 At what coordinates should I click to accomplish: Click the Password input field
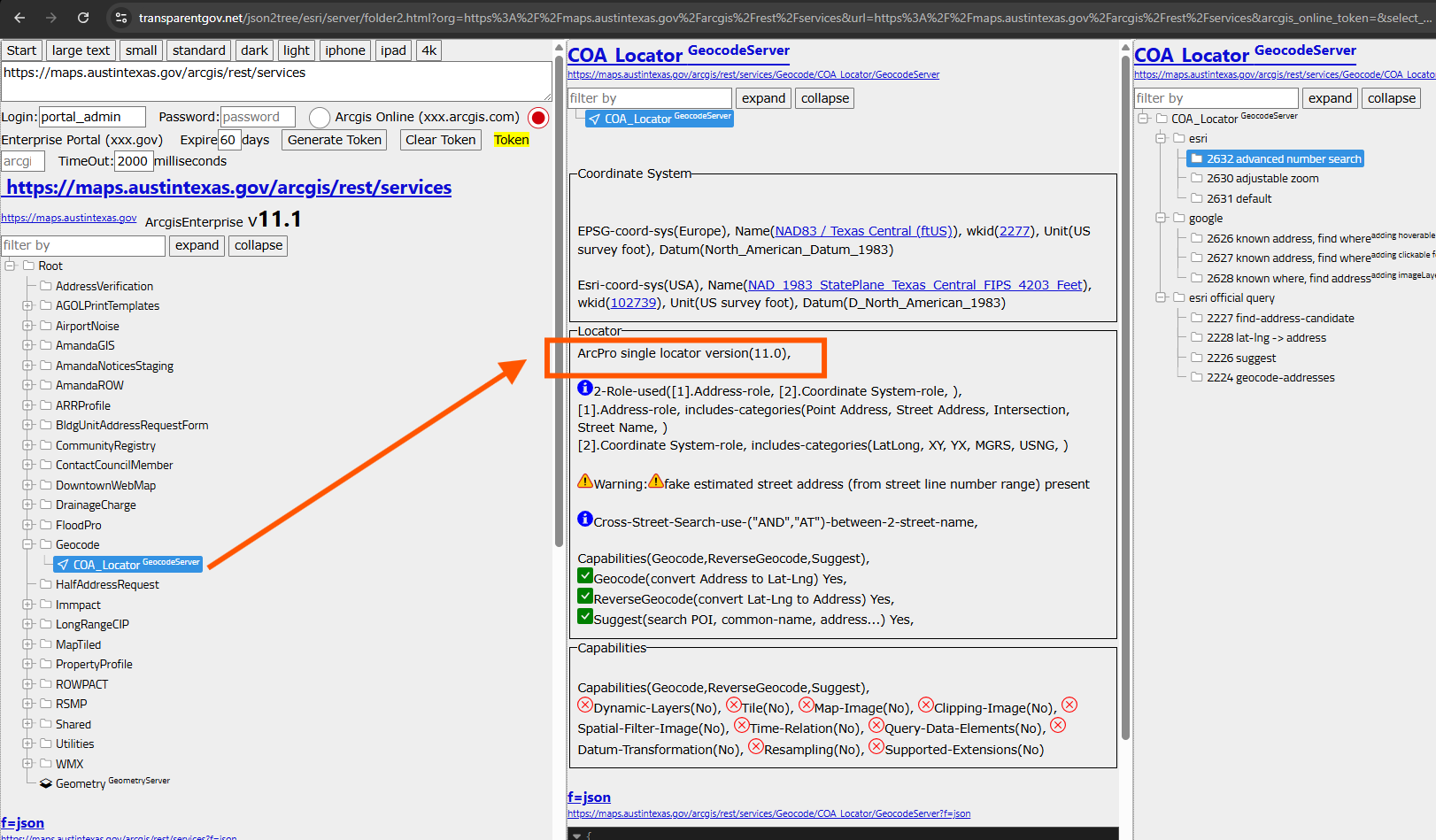click(x=257, y=117)
